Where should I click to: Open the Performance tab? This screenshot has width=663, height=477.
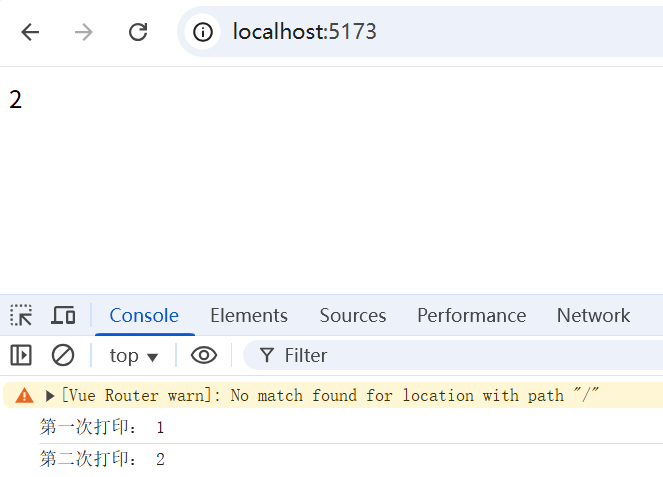coord(471,315)
